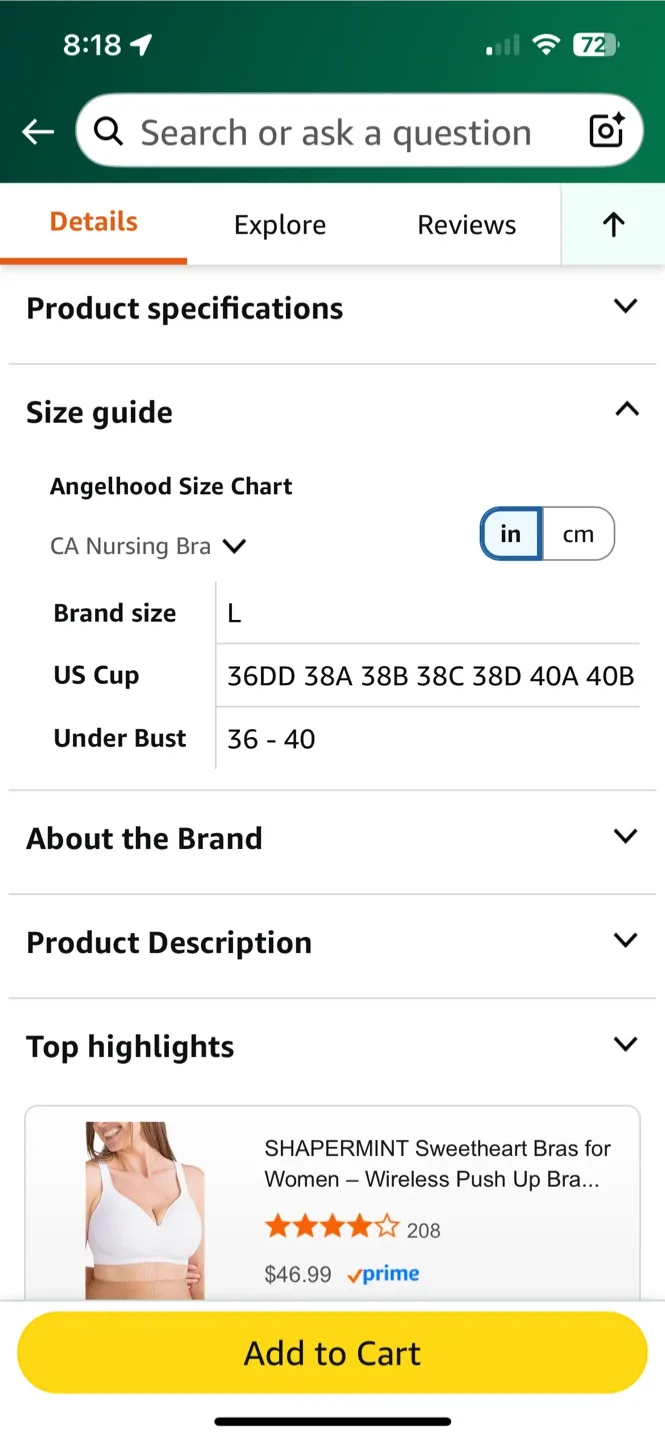Open the Explore tab
Image resolution: width=665 pixels, height=1440 pixels.
[280, 225]
